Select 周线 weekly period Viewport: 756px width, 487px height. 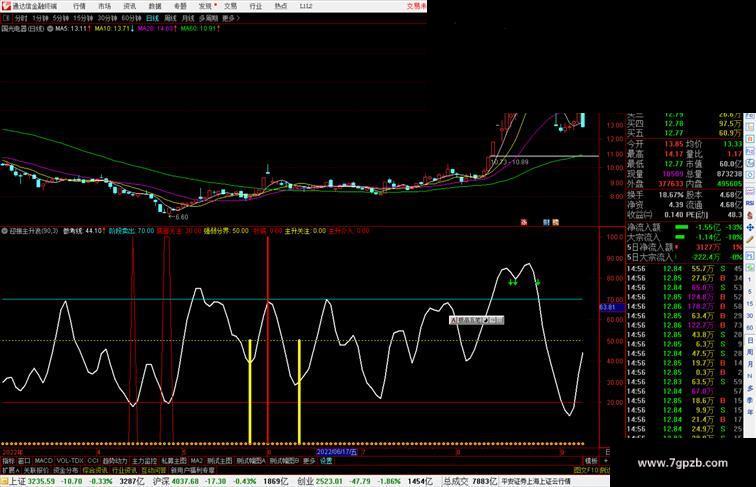(170, 18)
